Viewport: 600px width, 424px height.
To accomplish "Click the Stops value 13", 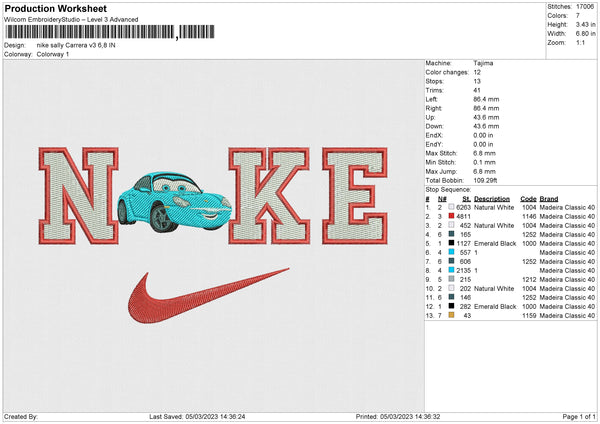I will pyautogui.click(x=477, y=81).
